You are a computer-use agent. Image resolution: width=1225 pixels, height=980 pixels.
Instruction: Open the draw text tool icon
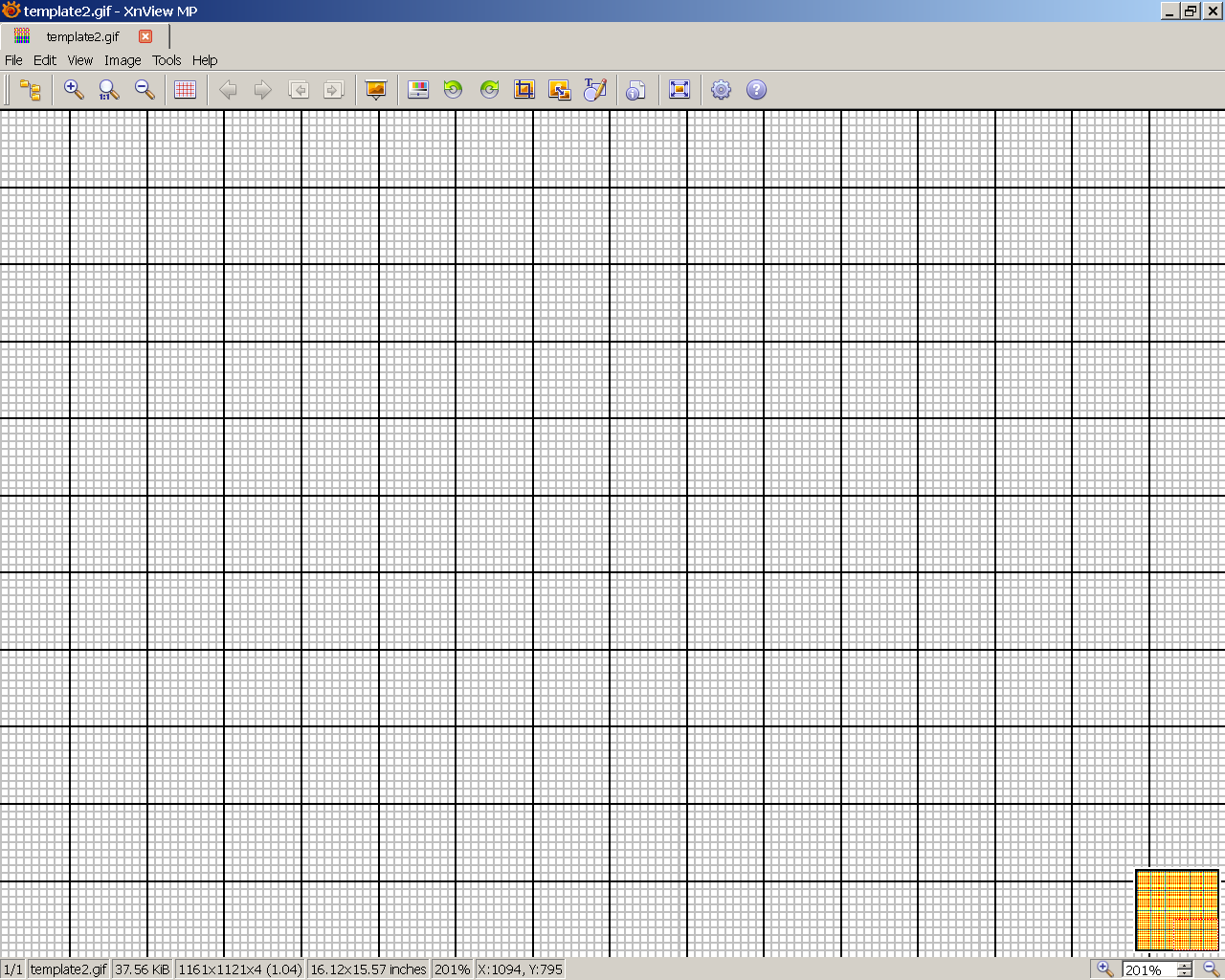(595, 90)
